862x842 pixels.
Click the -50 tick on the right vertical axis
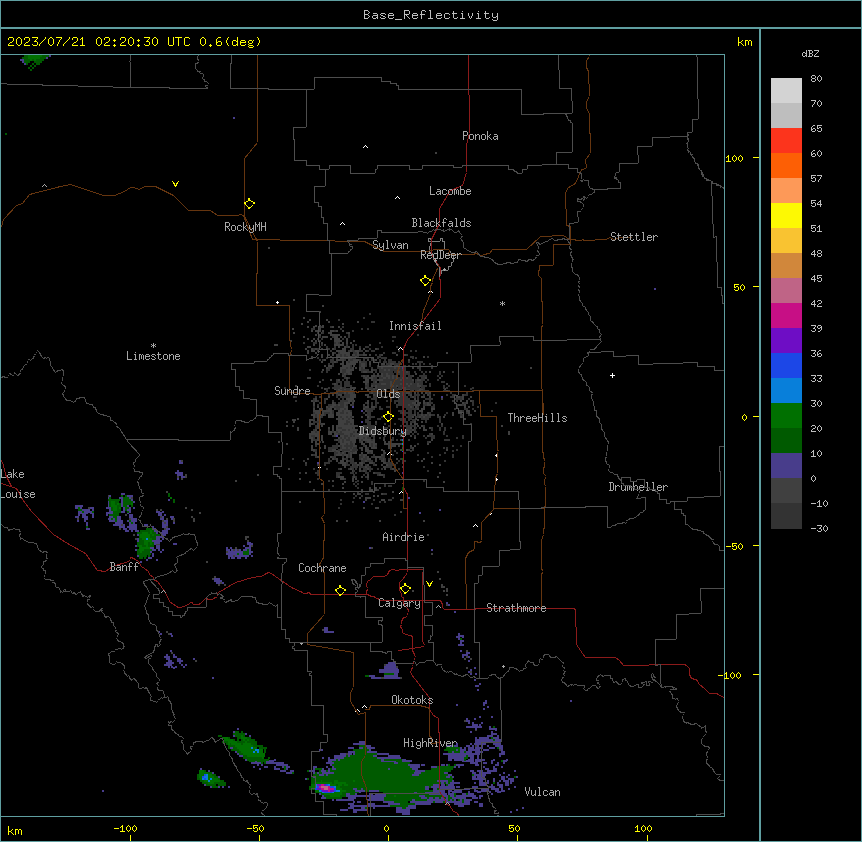coord(734,546)
